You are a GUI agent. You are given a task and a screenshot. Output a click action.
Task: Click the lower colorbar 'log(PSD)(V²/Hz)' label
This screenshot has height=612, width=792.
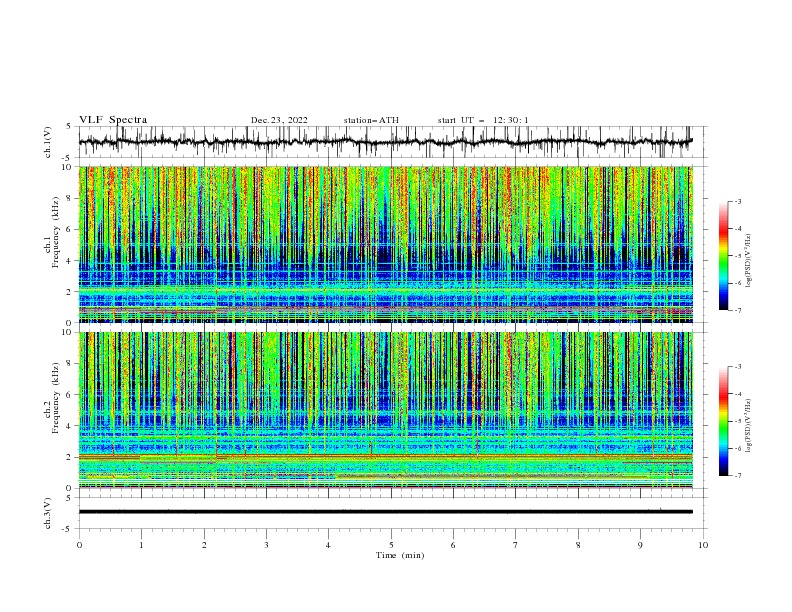(x=749, y=426)
